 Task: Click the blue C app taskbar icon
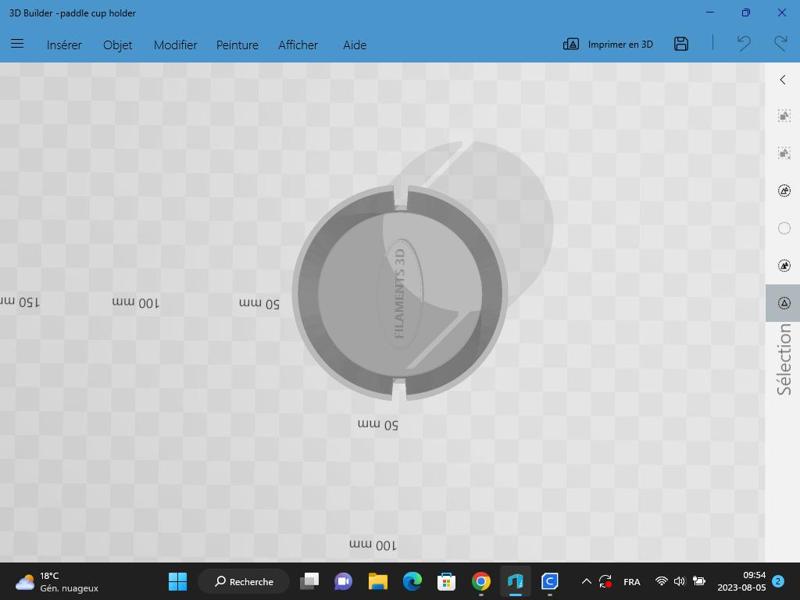[x=549, y=582]
